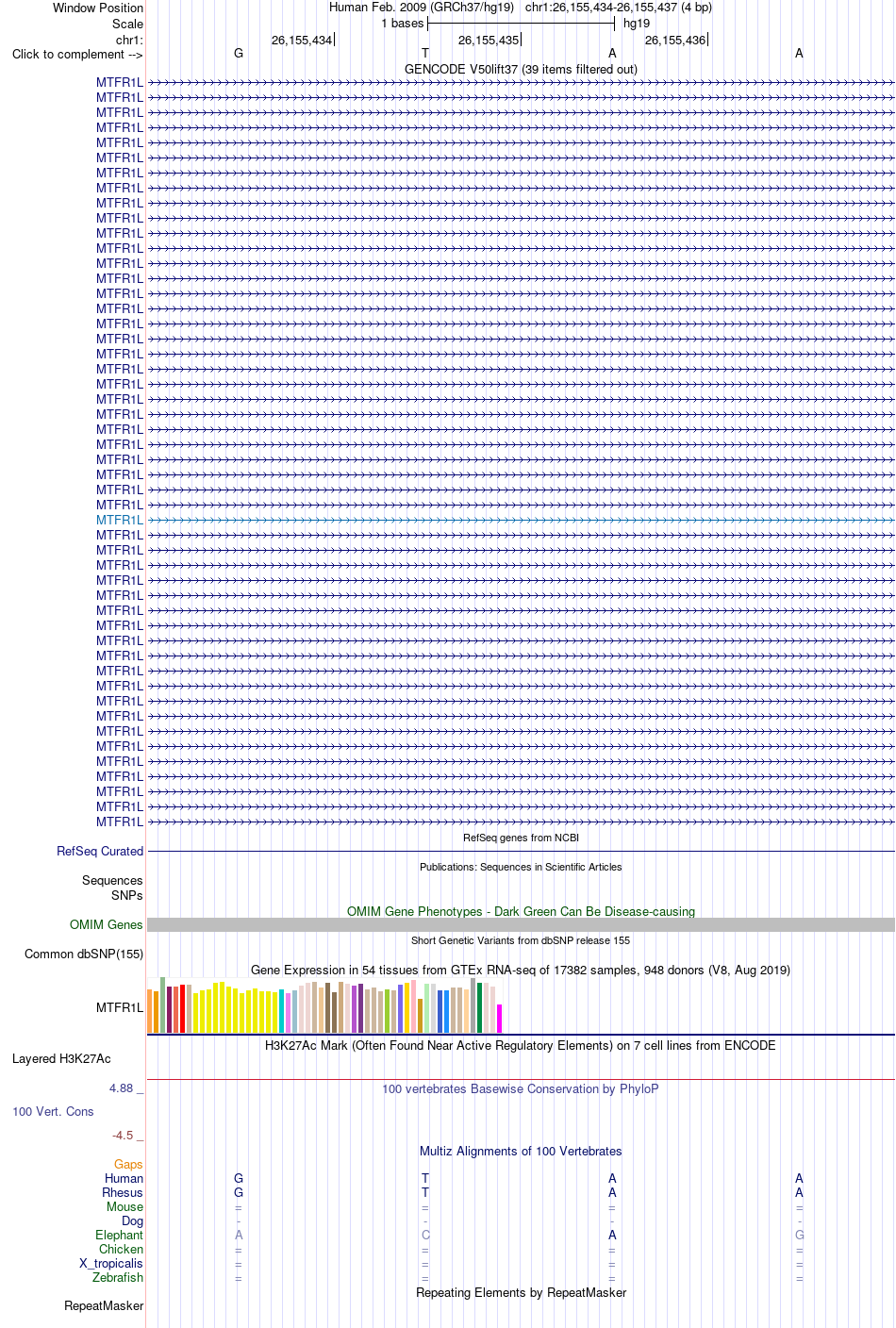Click the 'hg19' text next to scale
The height and width of the screenshot is (1328, 896).
coord(637,24)
